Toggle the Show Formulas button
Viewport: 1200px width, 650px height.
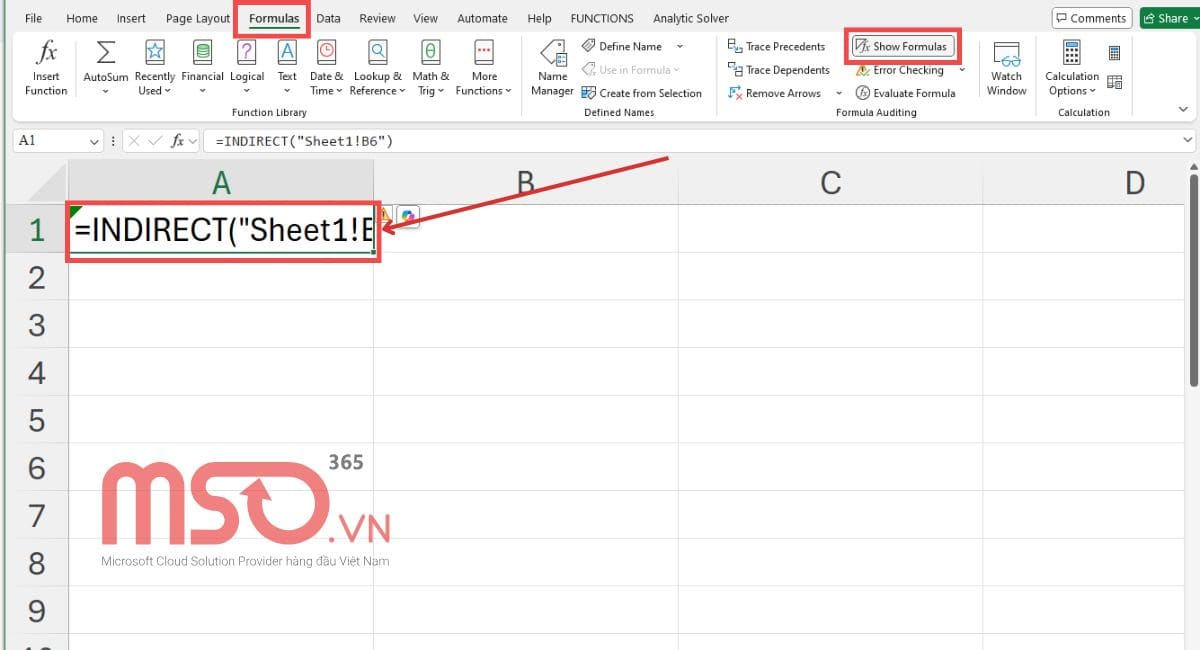coord(901,46)
